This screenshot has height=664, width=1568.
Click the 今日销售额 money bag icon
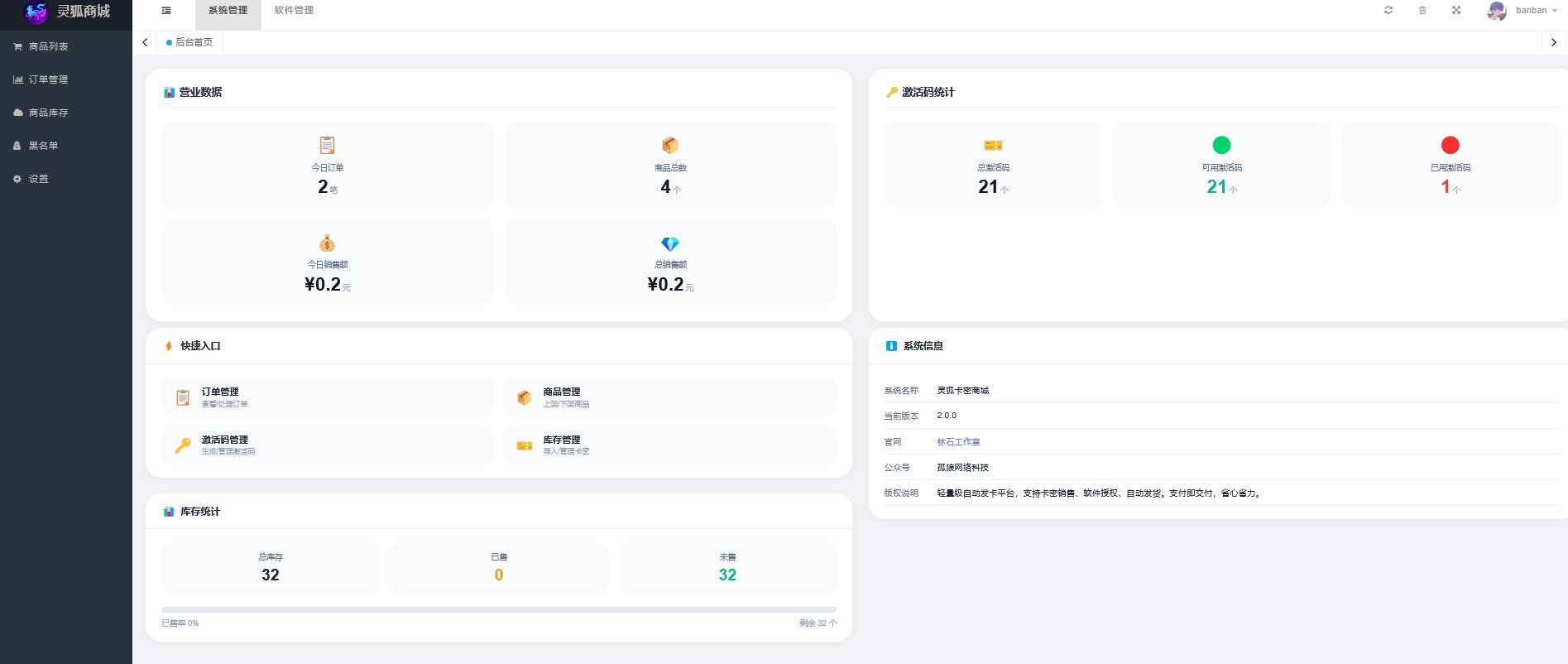(328, 243)
